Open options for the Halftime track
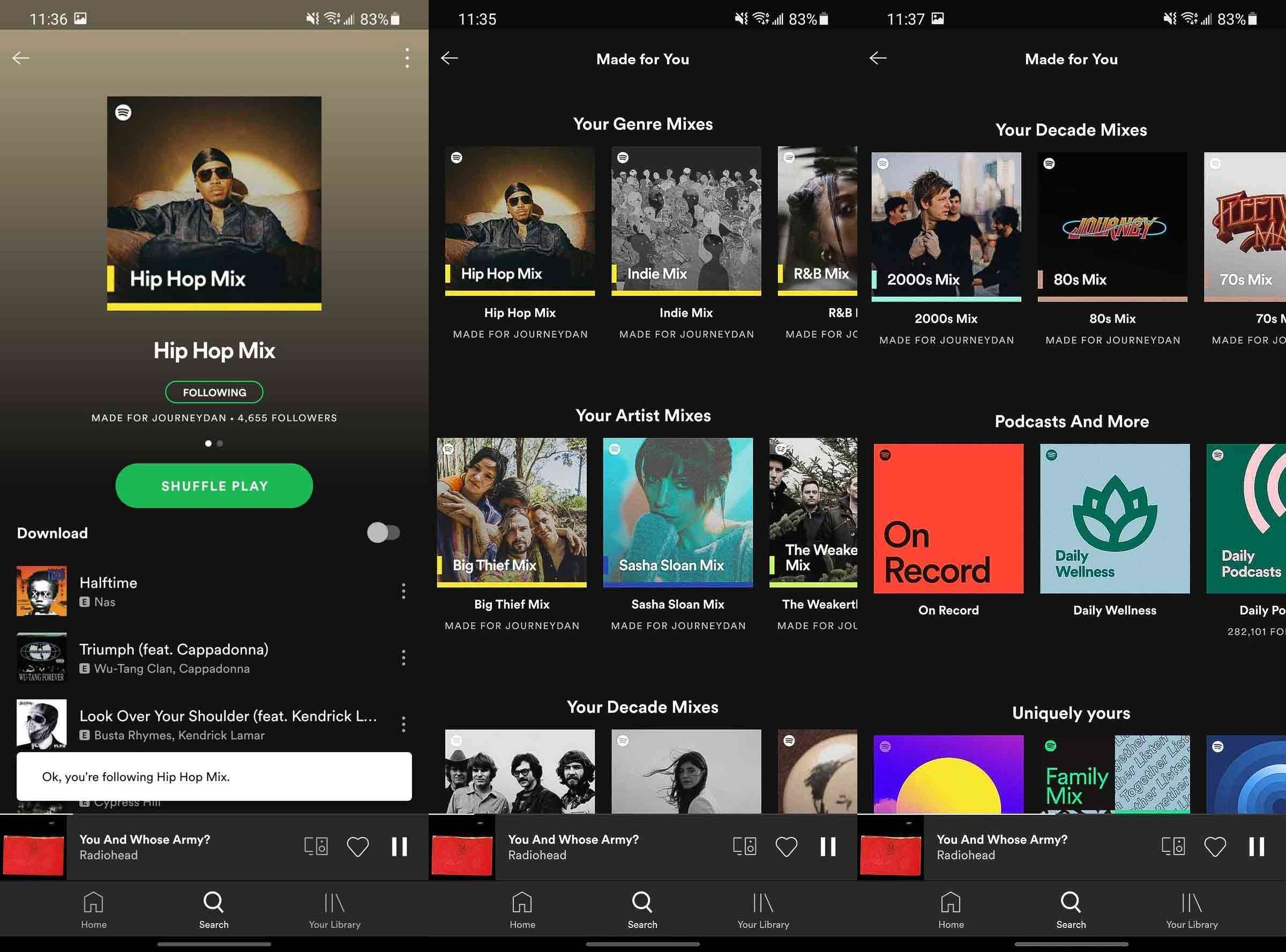This screenshot has width=1286, height=952. 403,591
